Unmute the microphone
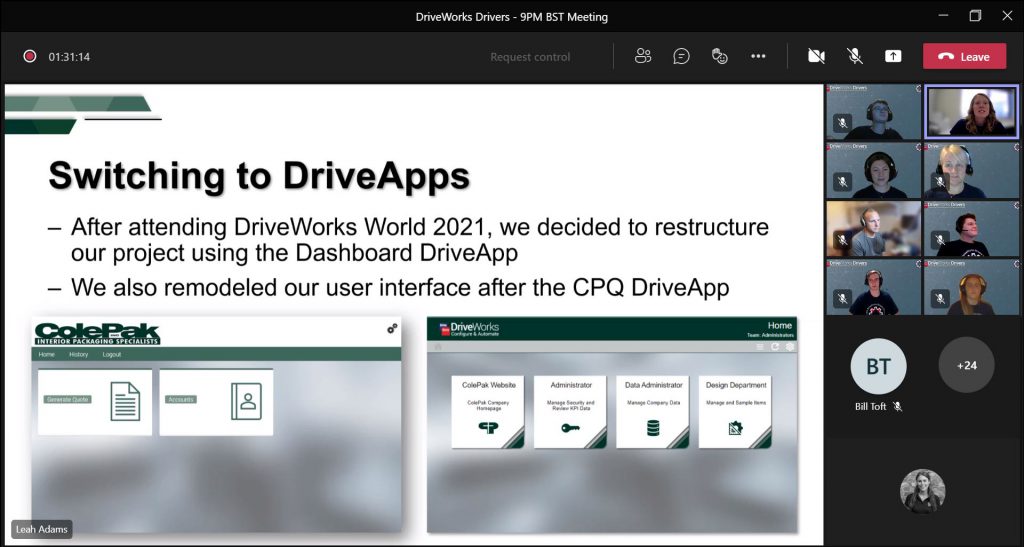This screenshot has width=1024, height=547. 855,57
